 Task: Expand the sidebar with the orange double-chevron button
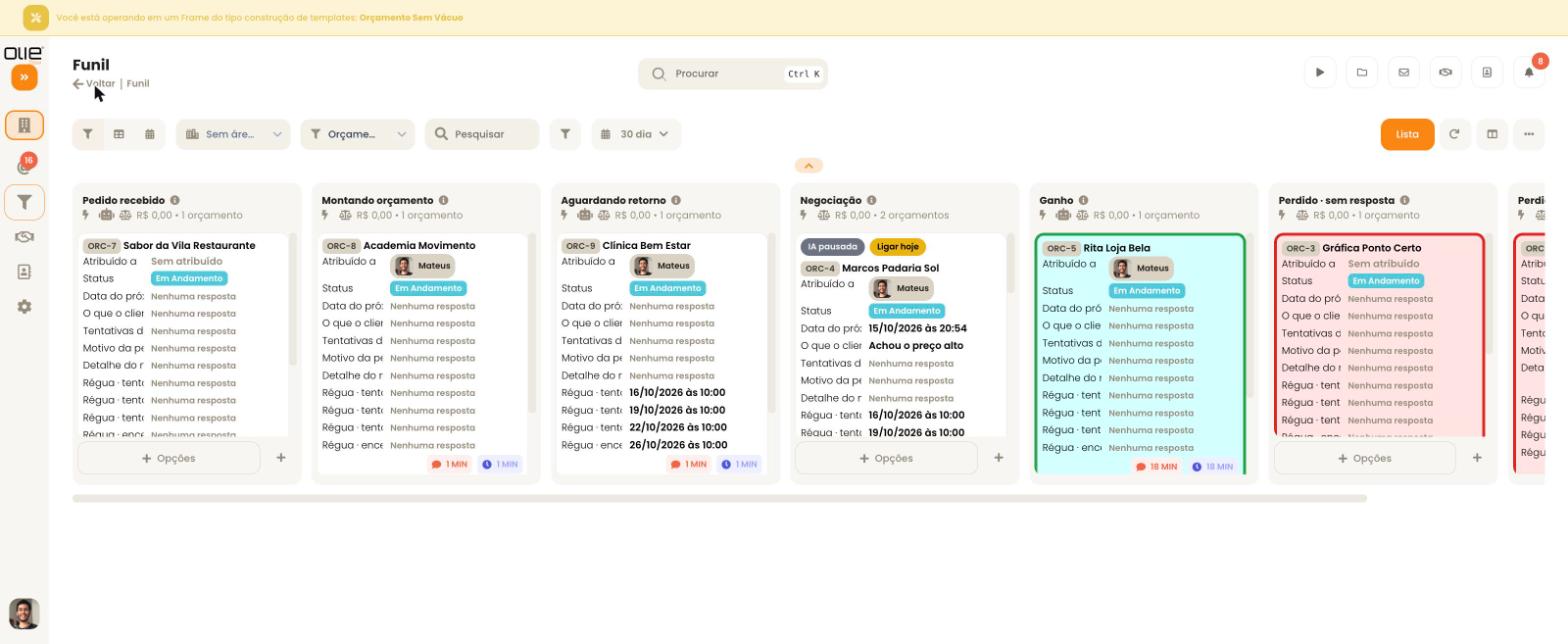coord(24,77)
